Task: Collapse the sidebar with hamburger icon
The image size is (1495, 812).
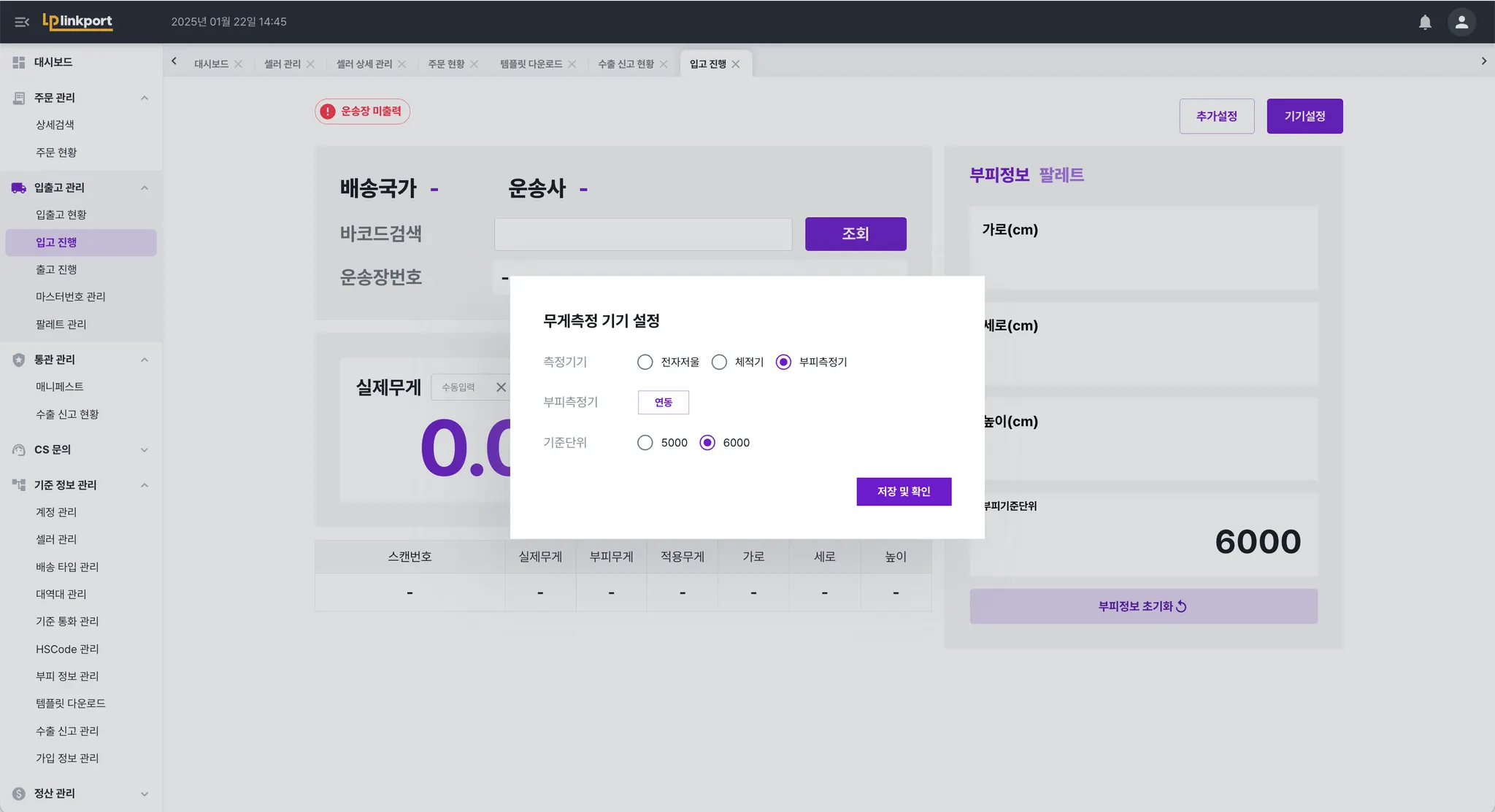Action: pos(22,22)
